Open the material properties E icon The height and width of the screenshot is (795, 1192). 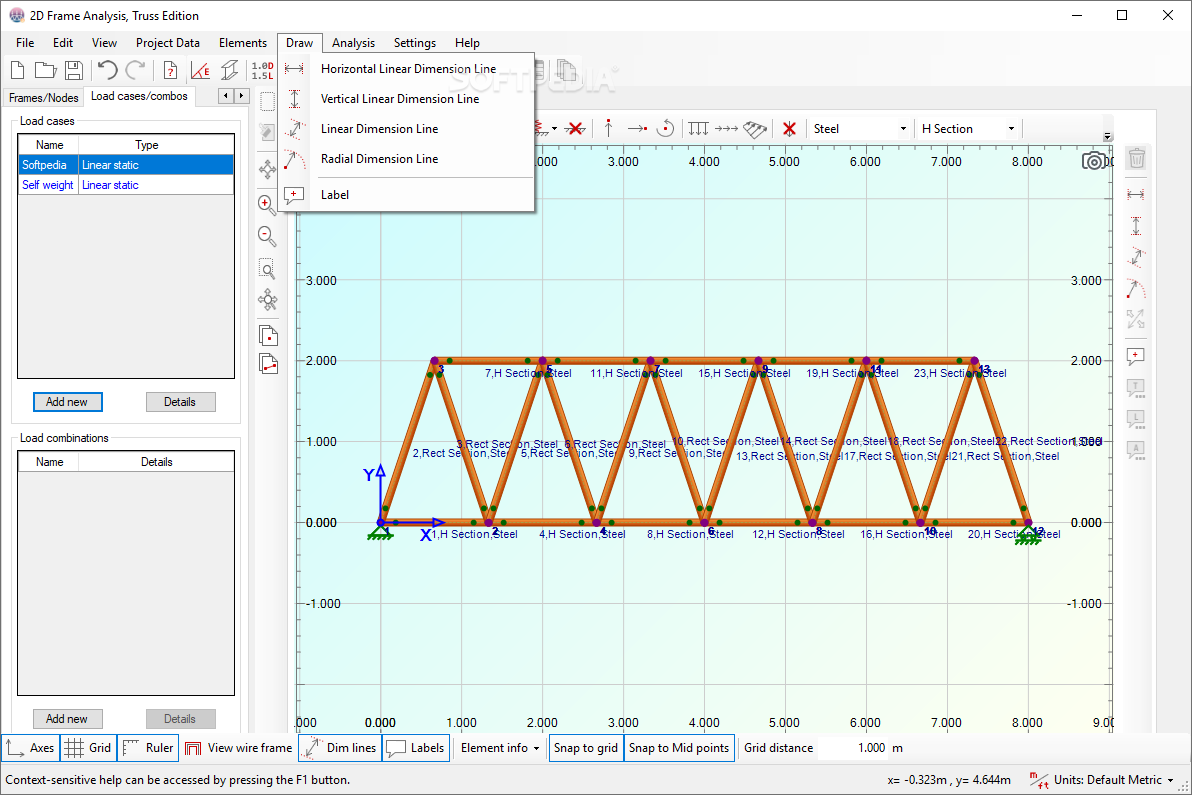(200, 71)
